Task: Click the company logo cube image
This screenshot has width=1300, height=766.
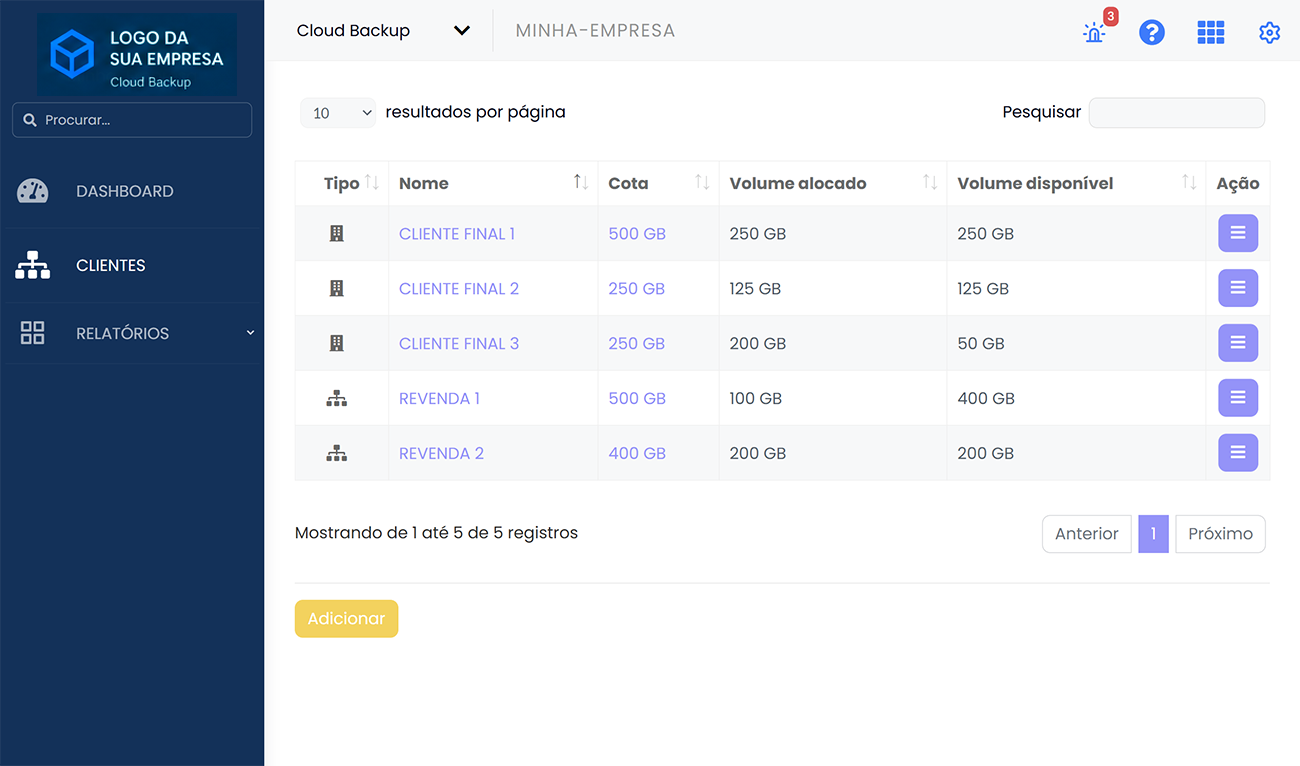Action: pos(73,54)
